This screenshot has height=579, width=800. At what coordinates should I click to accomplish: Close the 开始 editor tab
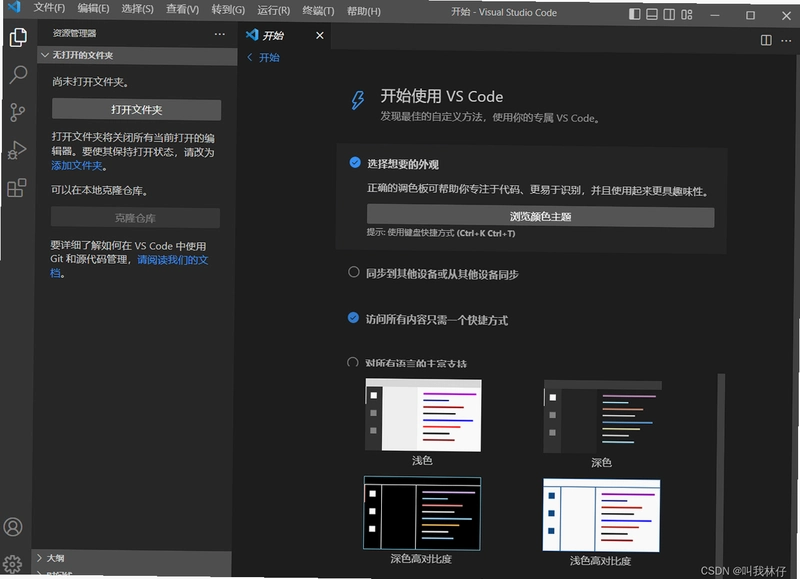[319, 35]
